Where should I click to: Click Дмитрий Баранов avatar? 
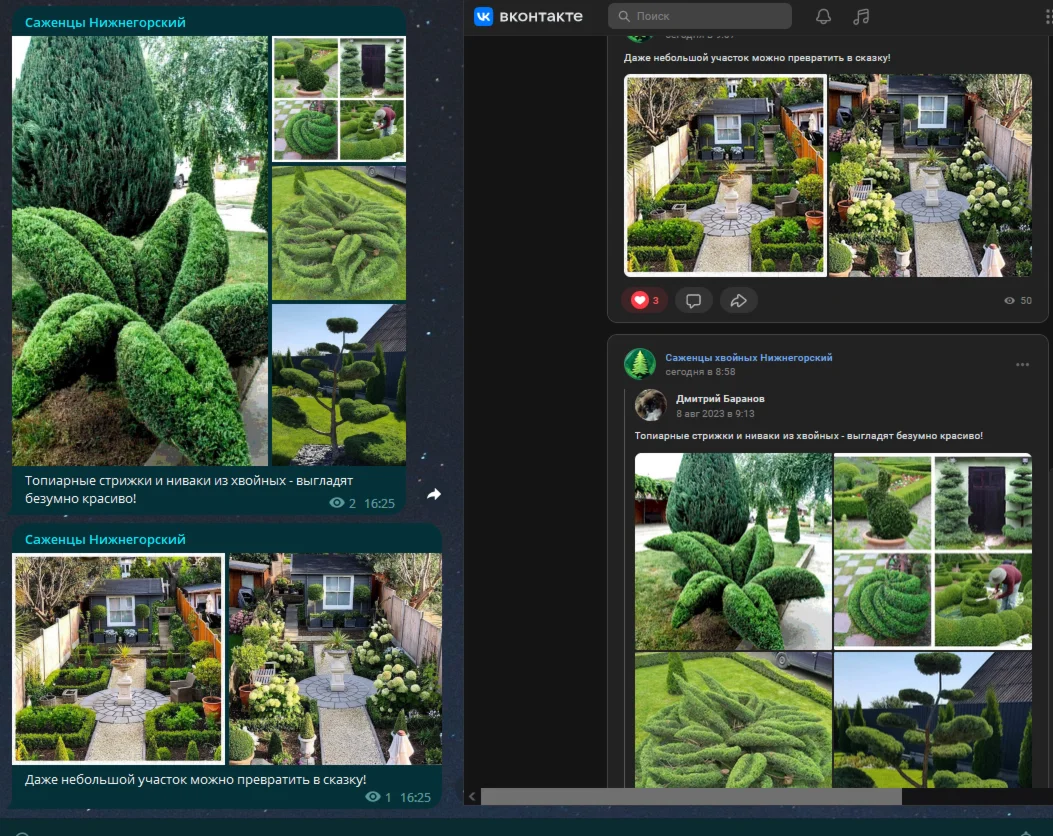[x=650, y=405]
